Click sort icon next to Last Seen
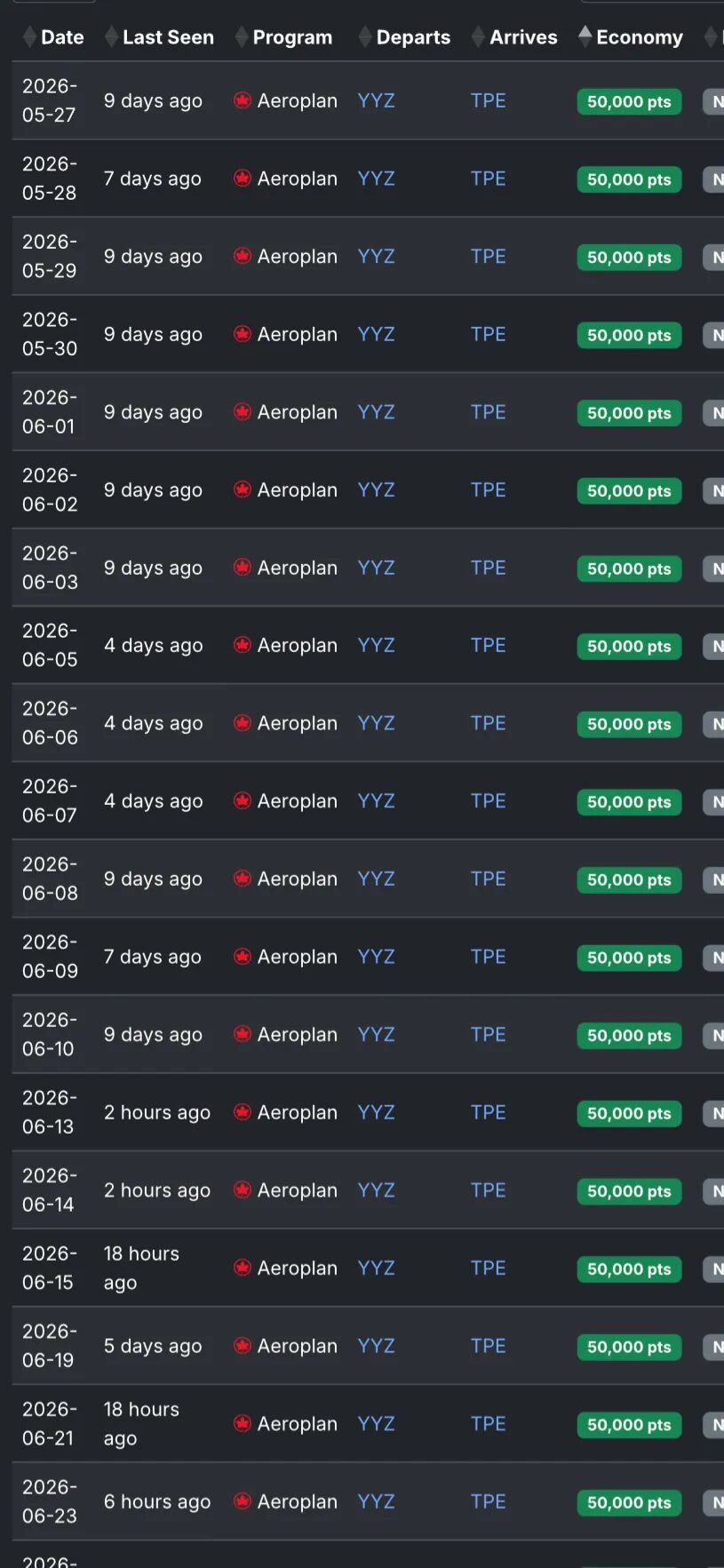 point(112,37)
